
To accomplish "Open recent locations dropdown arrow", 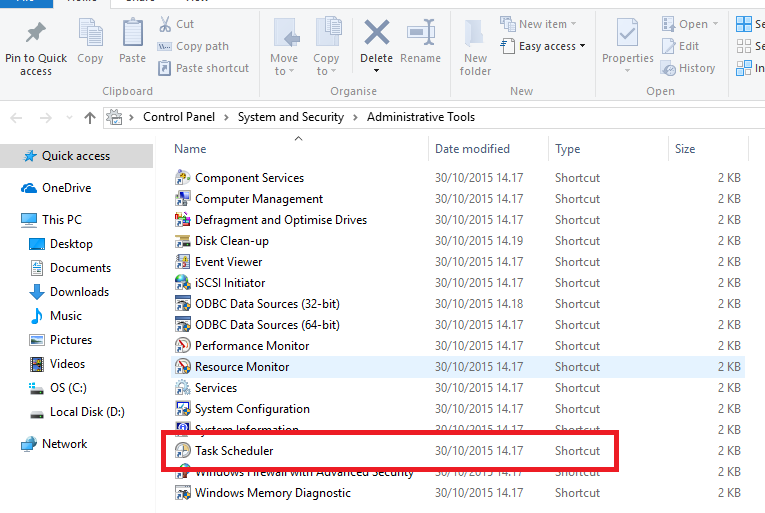I will (69, 118).
